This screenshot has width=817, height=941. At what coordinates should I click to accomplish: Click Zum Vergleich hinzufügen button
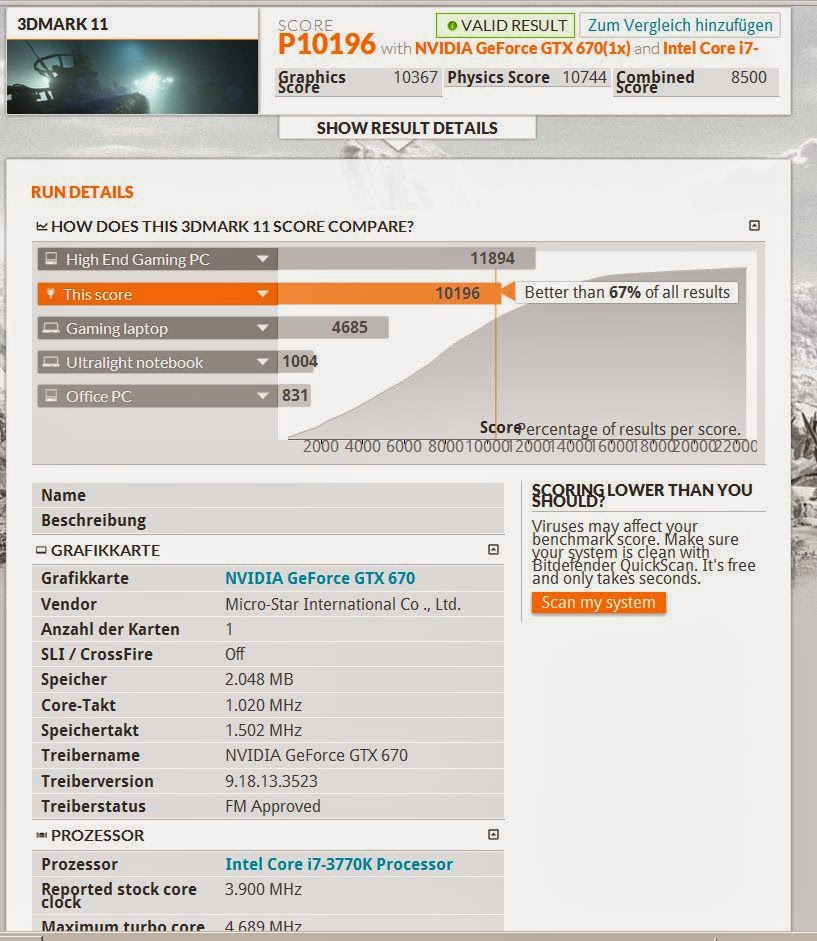pos(680,25)
